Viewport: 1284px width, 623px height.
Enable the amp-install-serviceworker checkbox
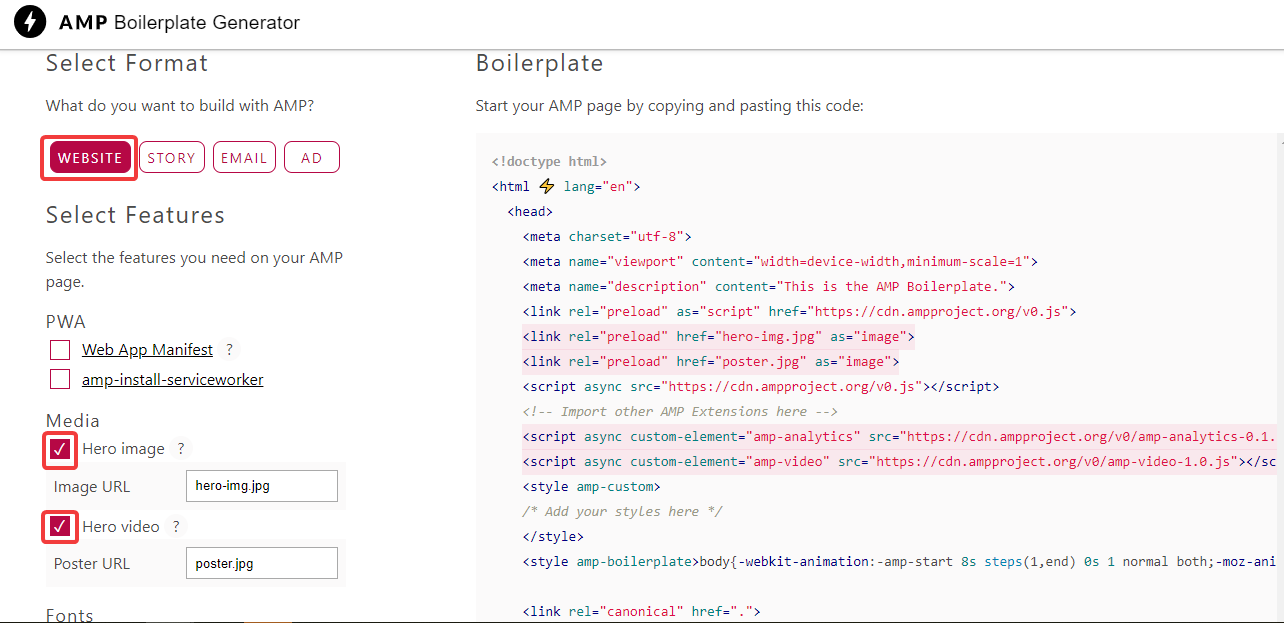(x=60, y=380)
